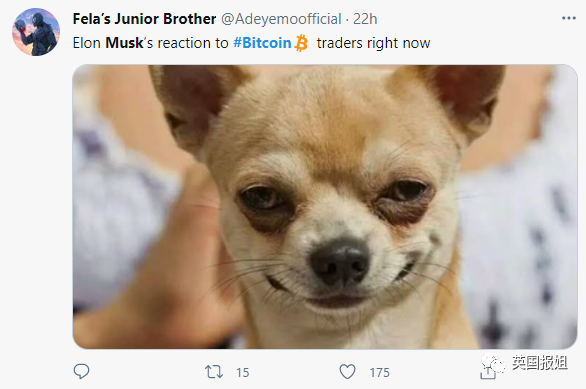View retweets via the 15 count

coord(243,373)
